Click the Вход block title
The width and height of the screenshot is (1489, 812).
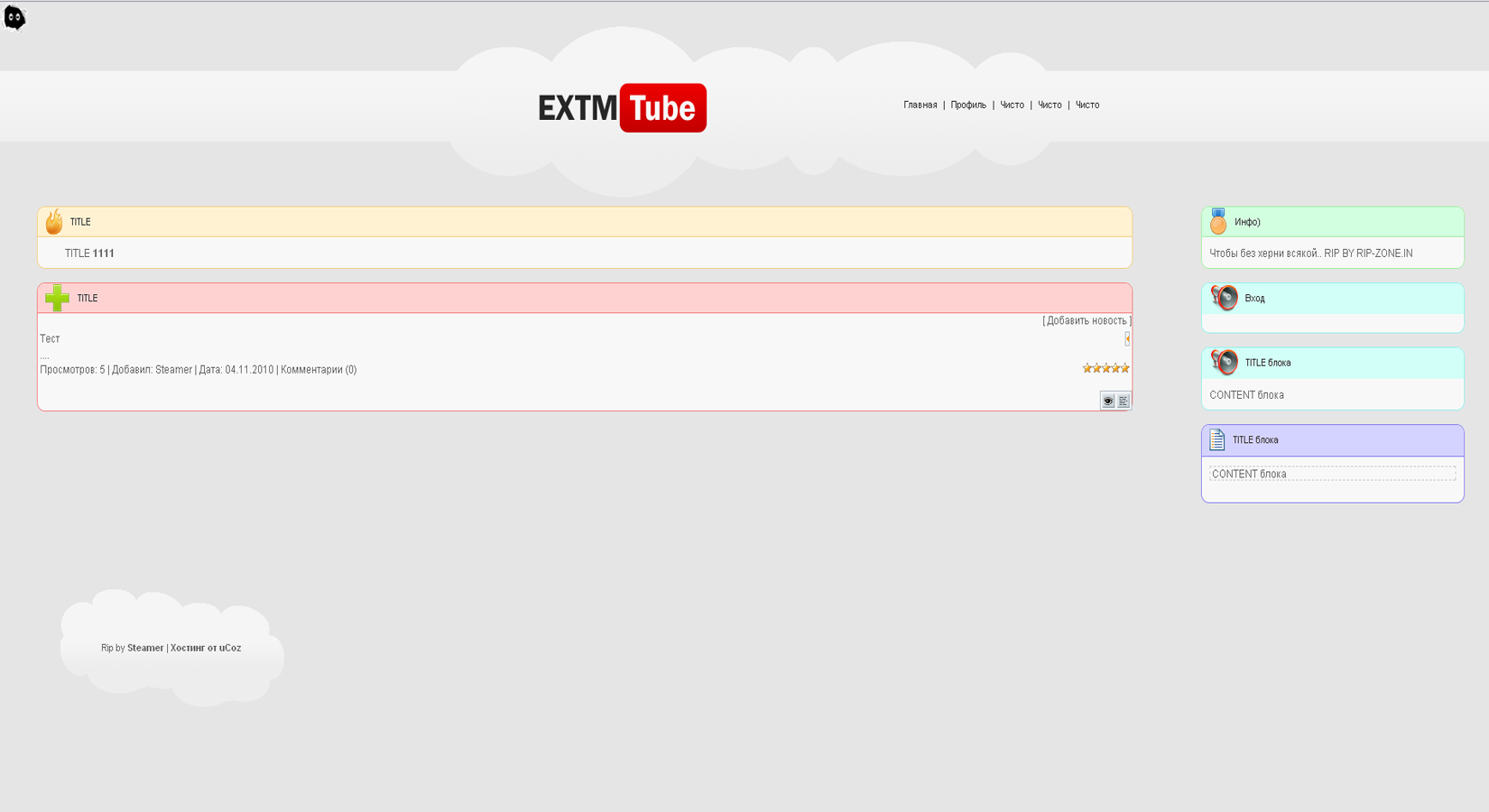1254,298
